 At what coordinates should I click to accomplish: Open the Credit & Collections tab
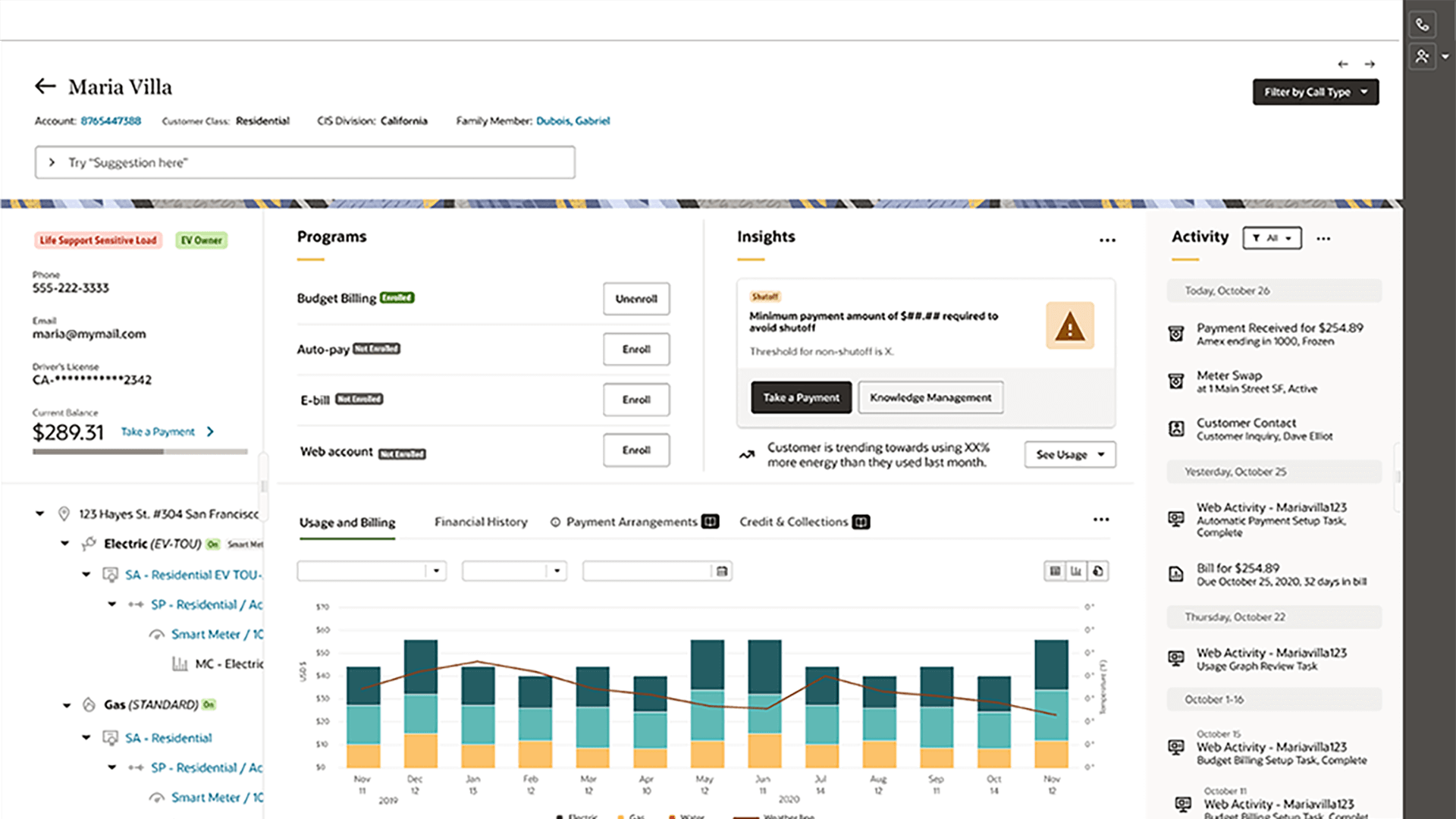pos(793,522)
